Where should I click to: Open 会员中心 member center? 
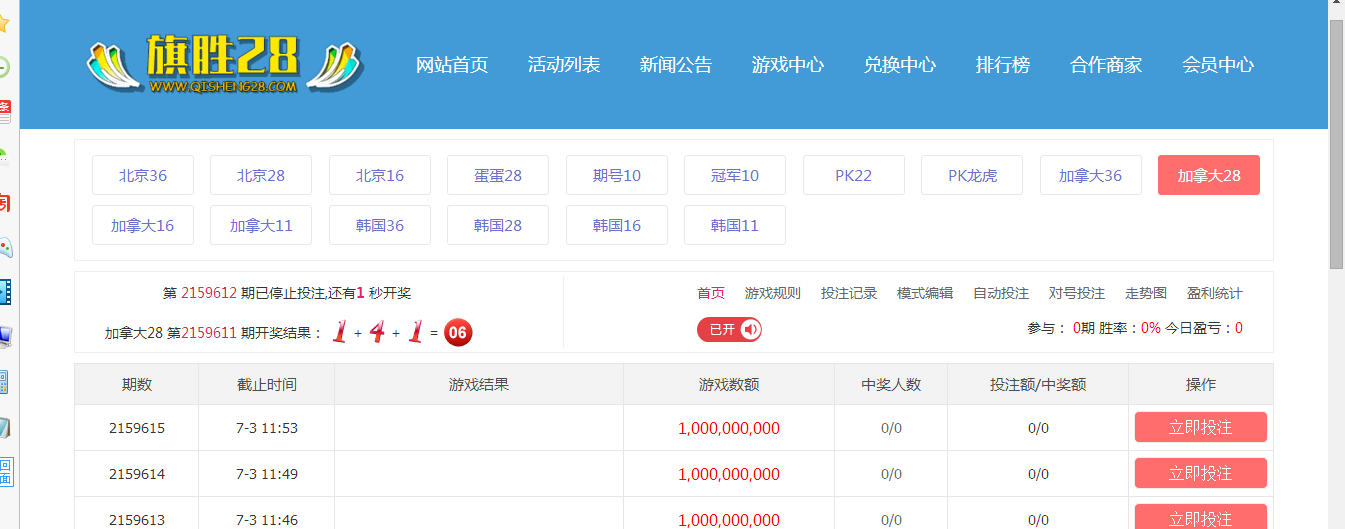(1218, 65)
